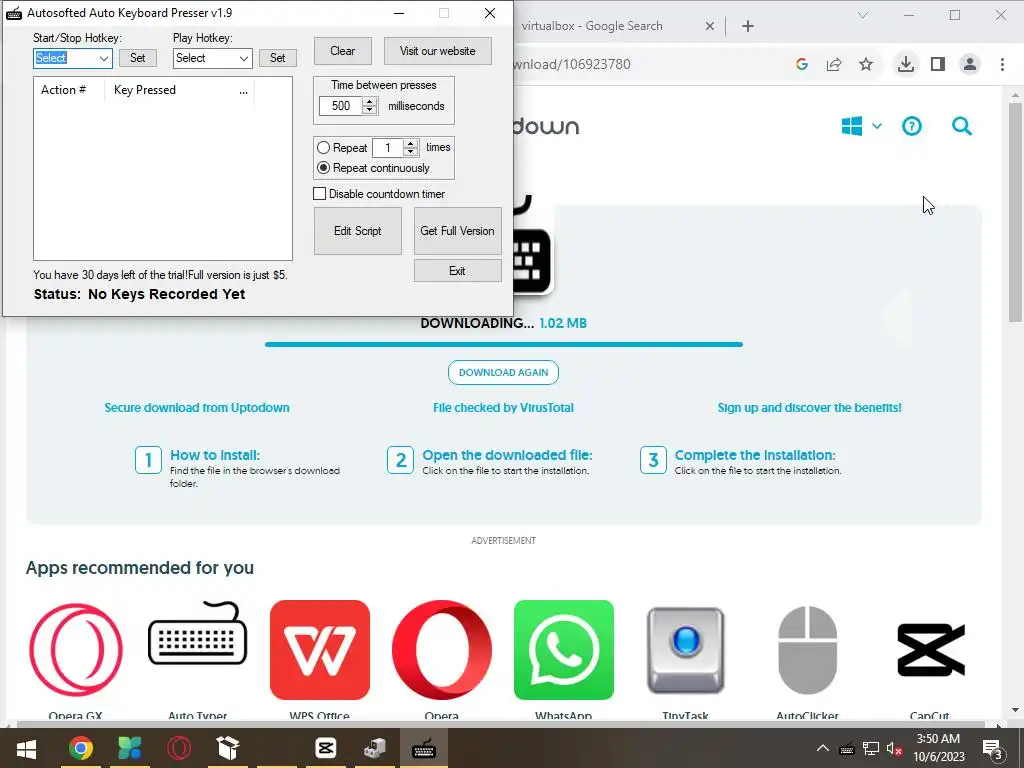Open CapCut app icon
The height and width of the screenshot is (768, 1024).
coord(930,650)
